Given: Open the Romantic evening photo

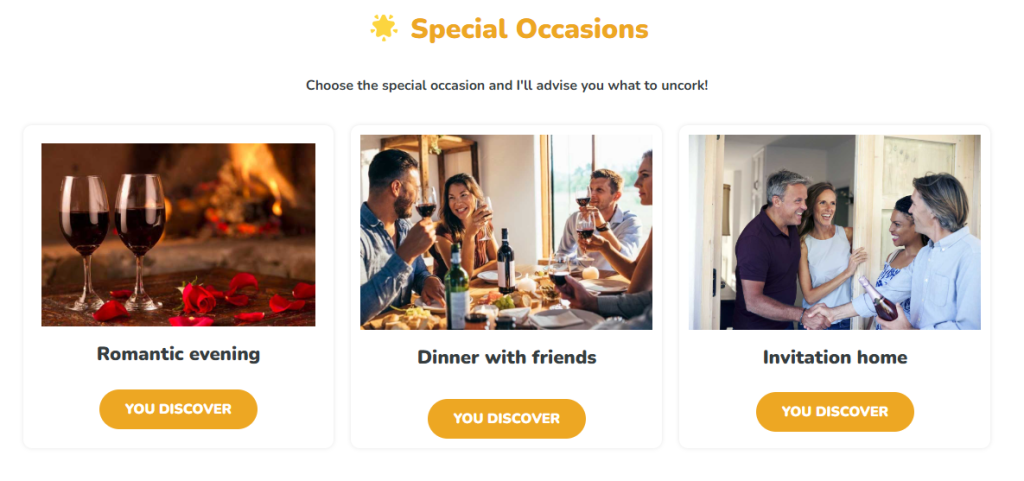Looking at the screenshot, I should pyautogui.click(x=178, y=234).
